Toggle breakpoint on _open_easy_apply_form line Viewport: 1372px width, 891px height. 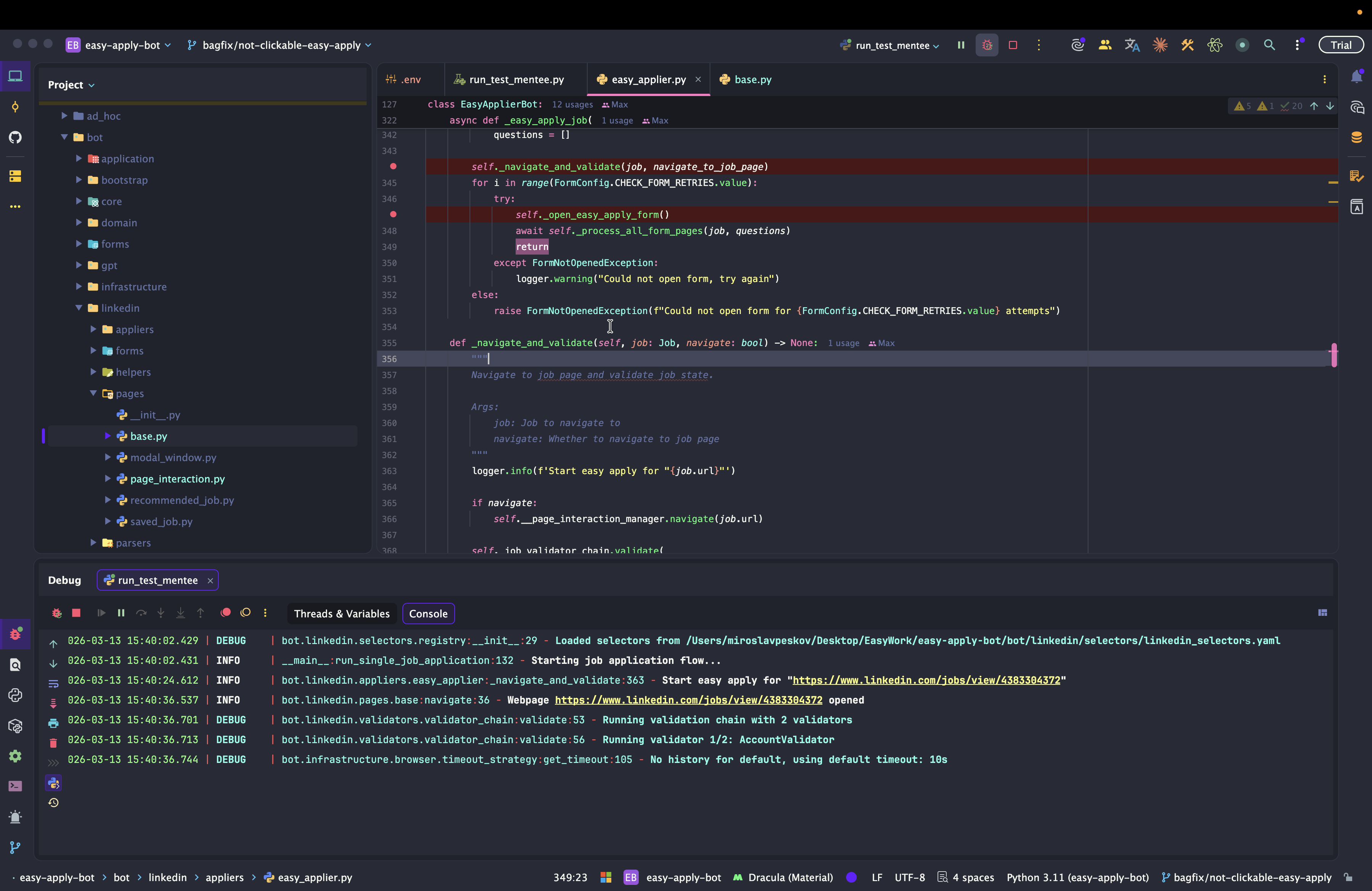point(393,215)
